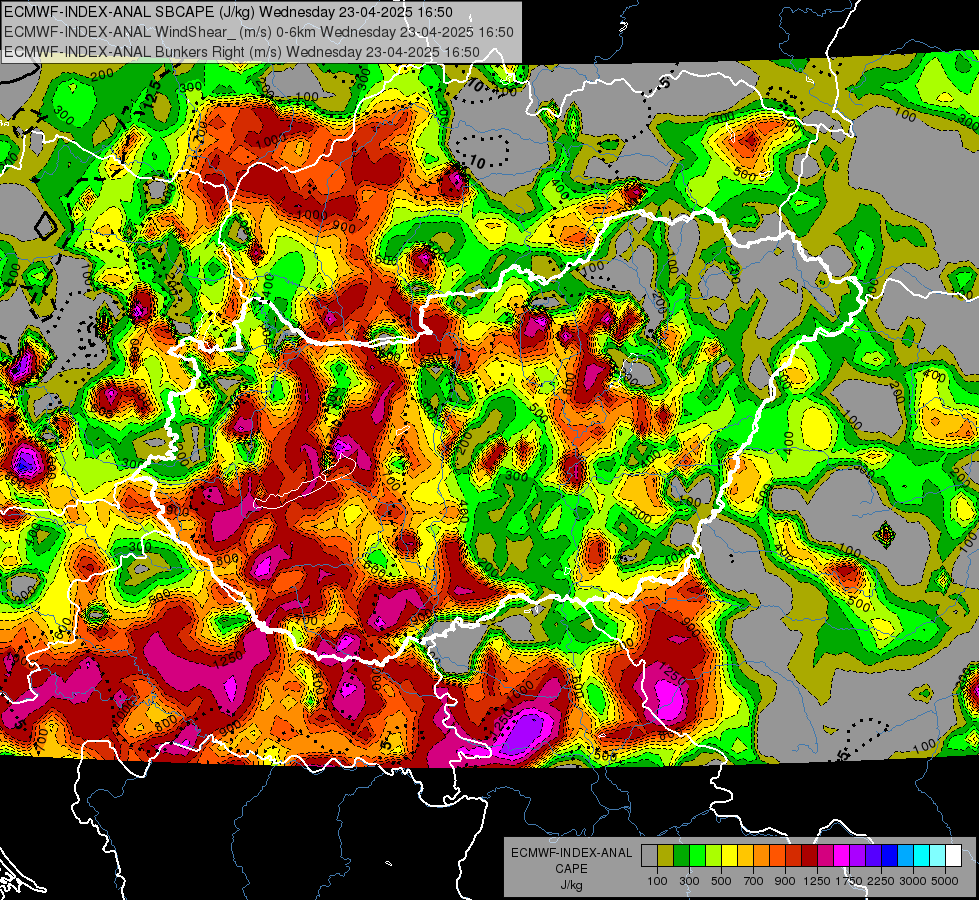This screenshot has height=900, width=979.
Task: Click the orange swatch above the 700 tick
Action: click(x=762, y=855)
